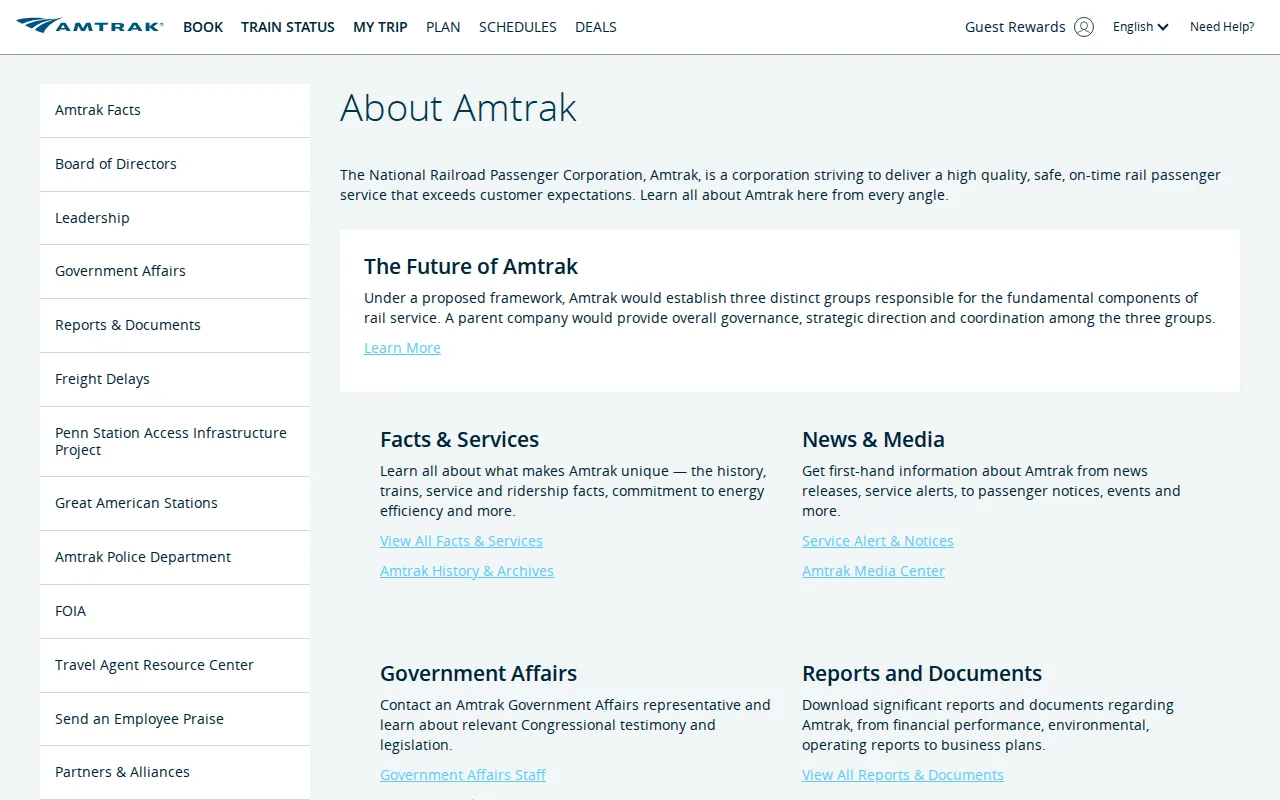1280x800 pixels.
Task: Click the News & Media heading
Action: 873,439
